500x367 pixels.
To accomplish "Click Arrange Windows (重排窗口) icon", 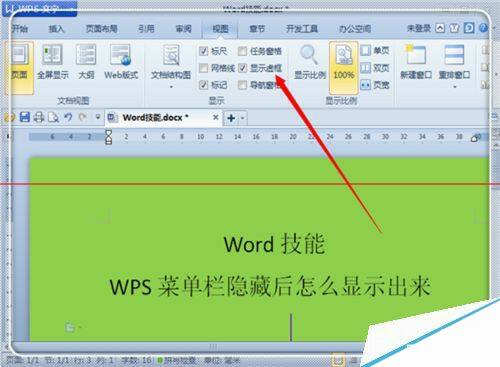I will click(454, 55).
